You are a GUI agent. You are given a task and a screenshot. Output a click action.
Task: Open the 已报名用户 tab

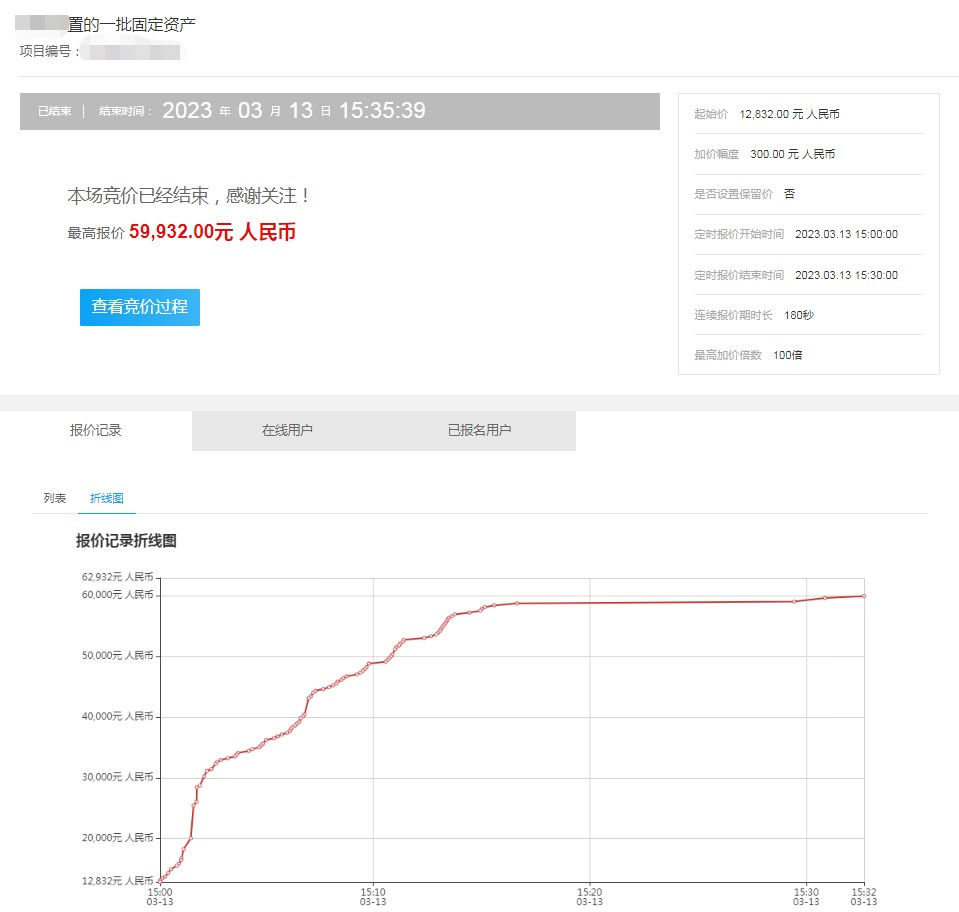point(479,430)
